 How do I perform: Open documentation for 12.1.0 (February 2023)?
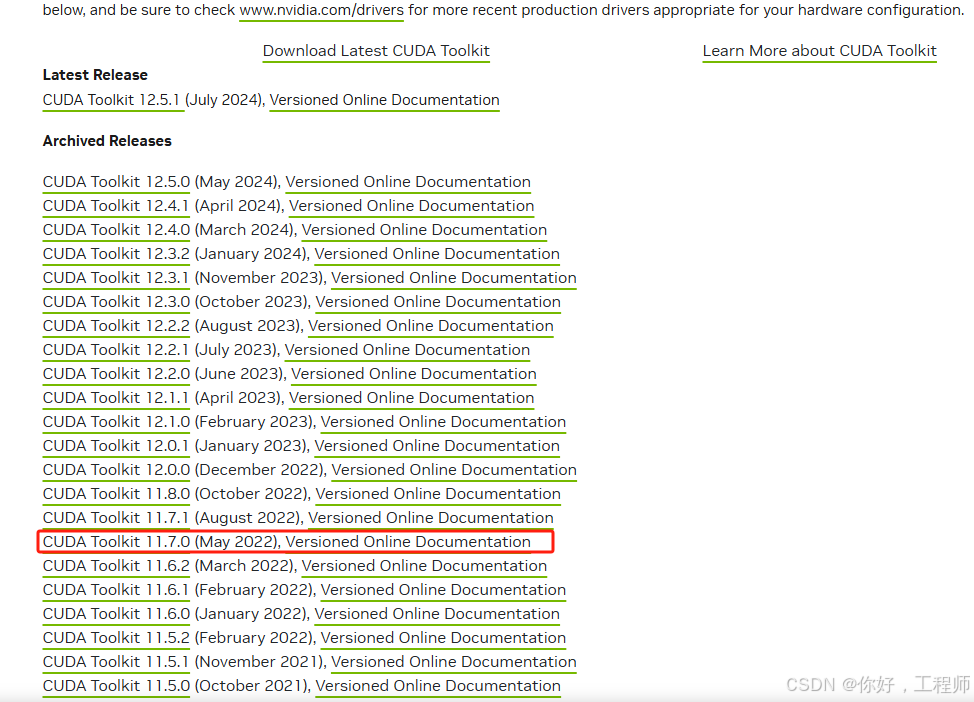(x=443, y=422)
